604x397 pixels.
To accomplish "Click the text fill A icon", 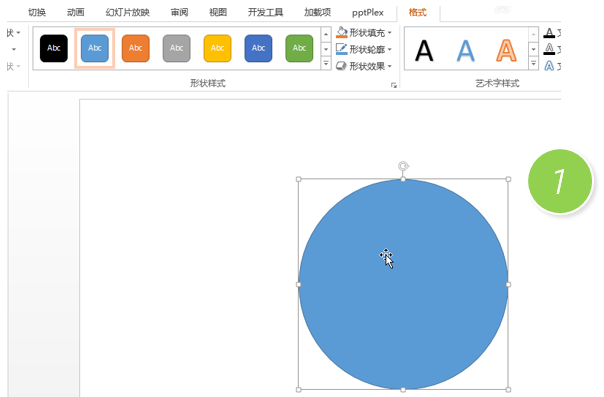I will tap(549, 33).
